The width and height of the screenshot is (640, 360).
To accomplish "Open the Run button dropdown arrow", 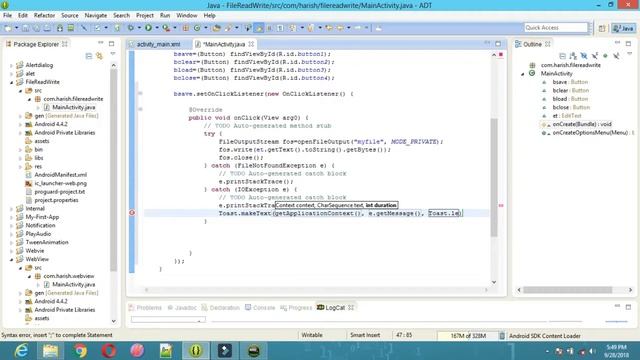I will pyautogui.click(x=156, y=28).
